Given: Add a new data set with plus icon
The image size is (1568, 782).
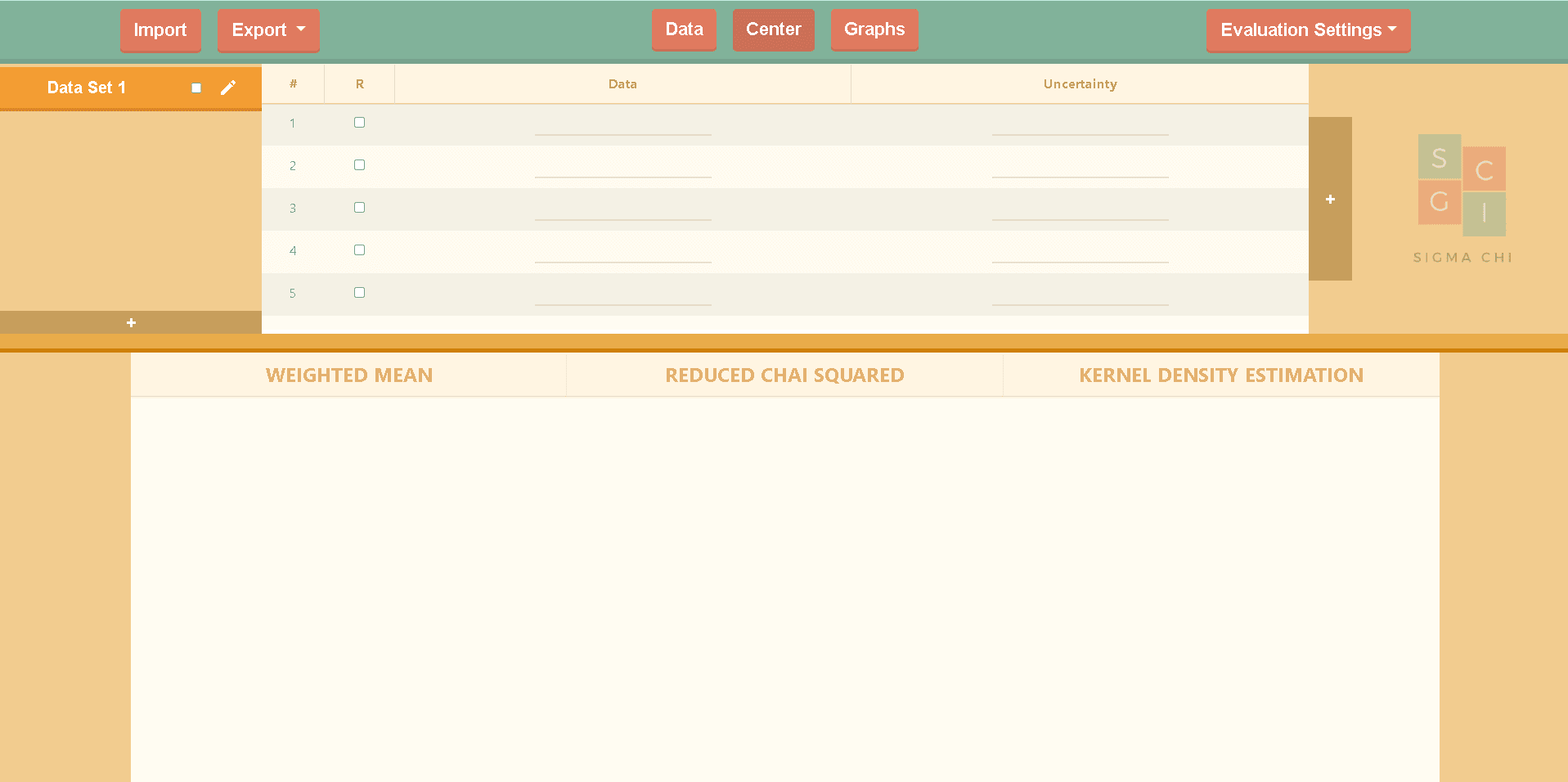Looking at the screenshot, I should click(131, 322).
